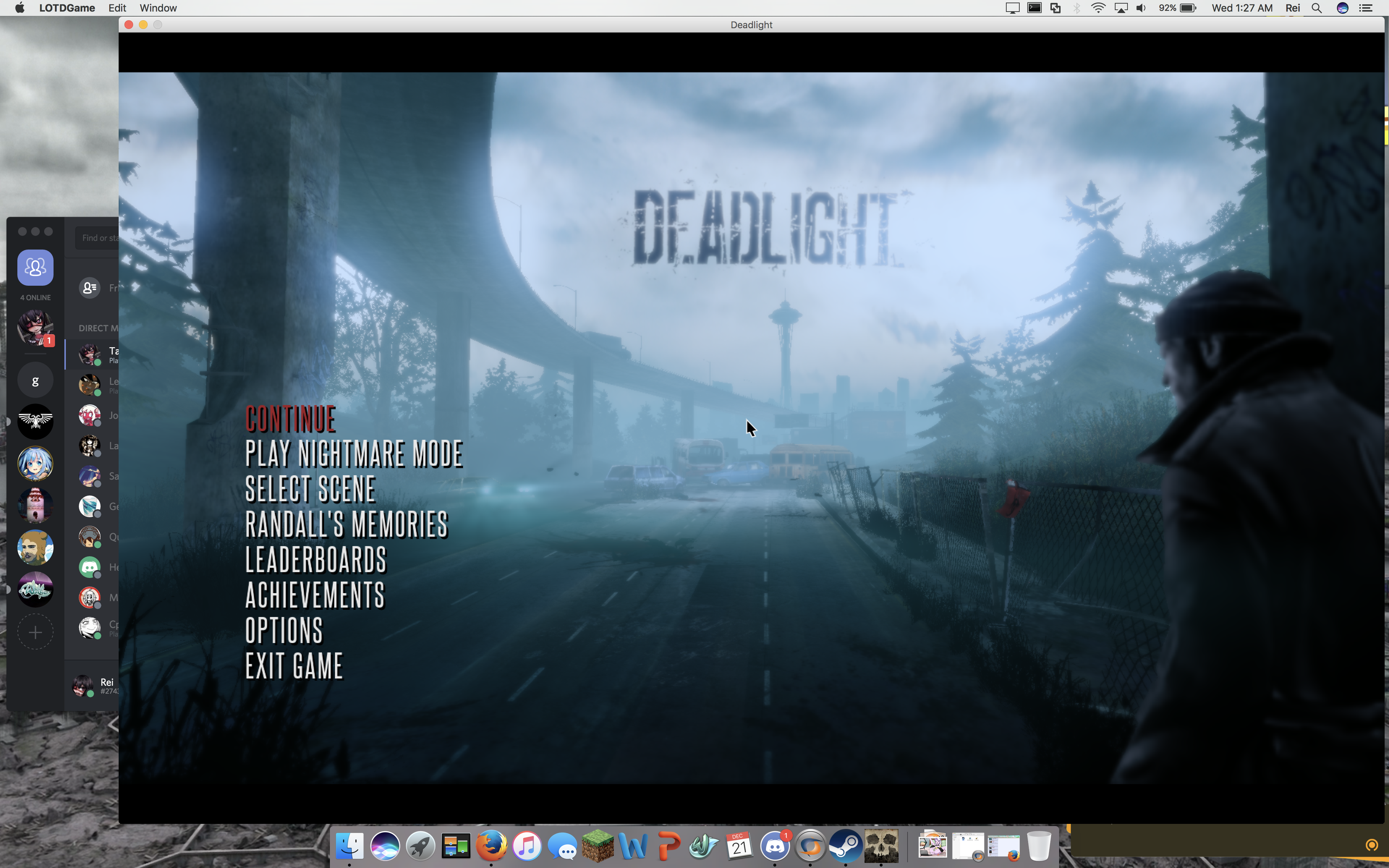1389x868 pixels.
Task: Click the Bluetooth icon in menu bar
Action: pyautogui.click(x=1077, y=8)
